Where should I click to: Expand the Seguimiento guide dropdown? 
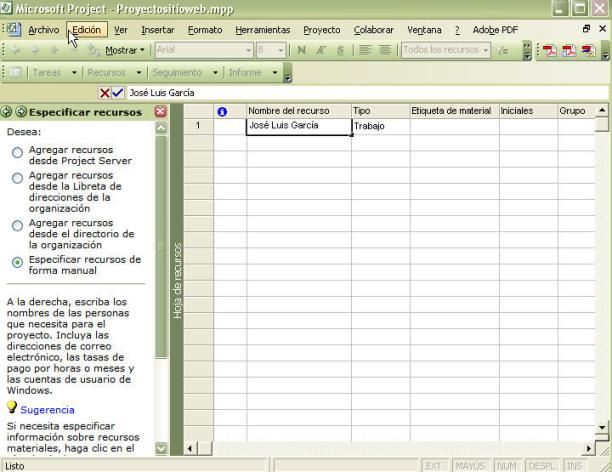215,73
